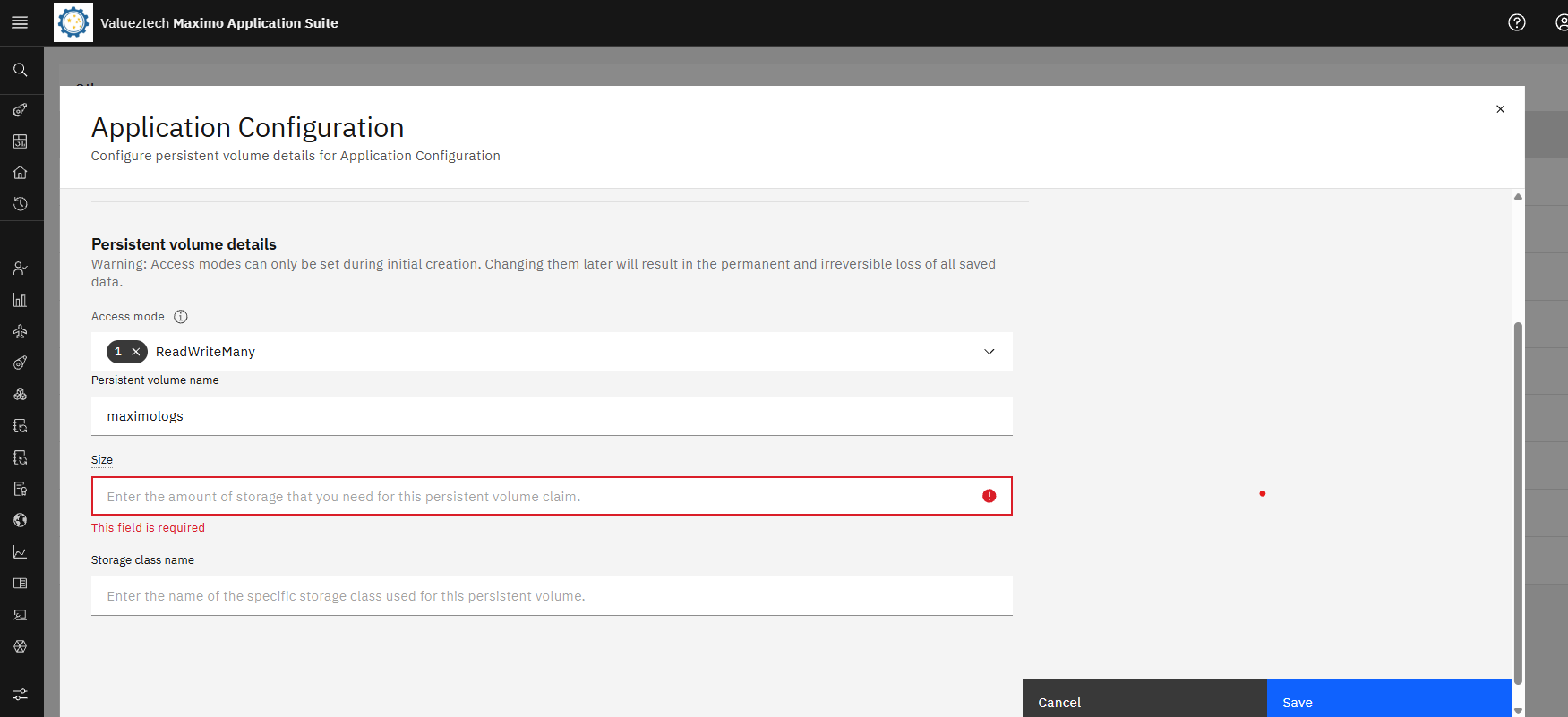Click the locked document sidebar icon
This screenshot has height=717, width=1568.
[x=20, y=489]
